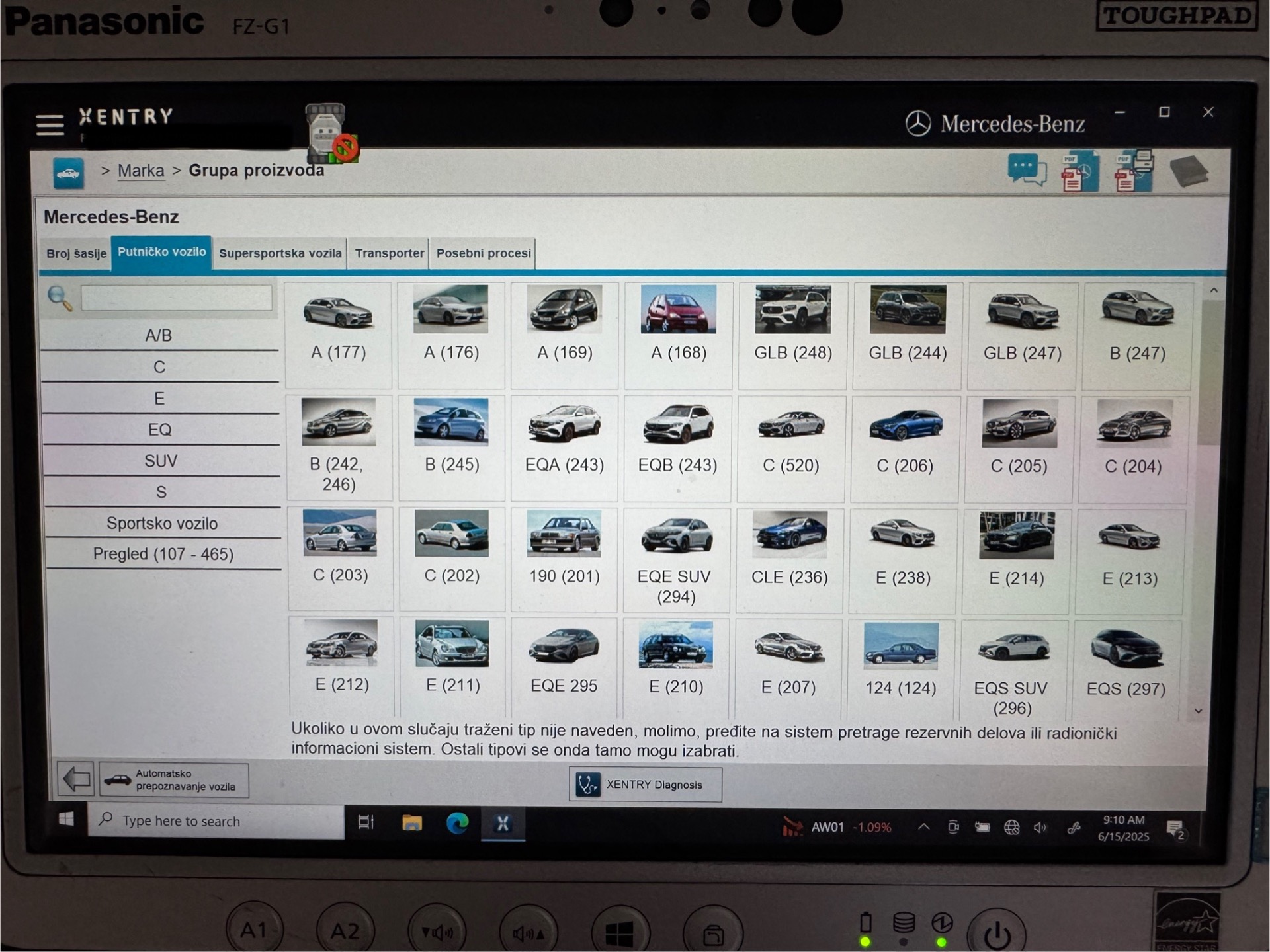The height and width of the screenshot is (952, 1270).
Task: Filter by C class category
Action: click(x=159, y=367)
